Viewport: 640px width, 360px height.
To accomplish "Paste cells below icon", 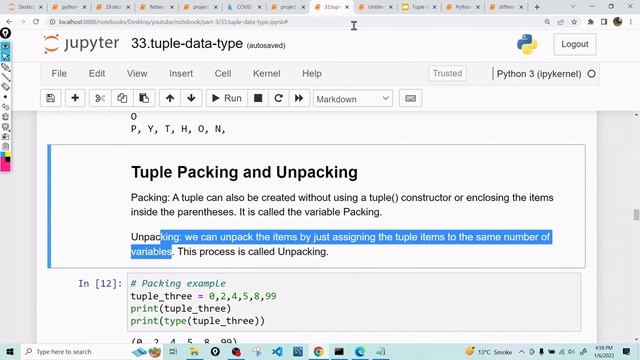I will (144, 98).
